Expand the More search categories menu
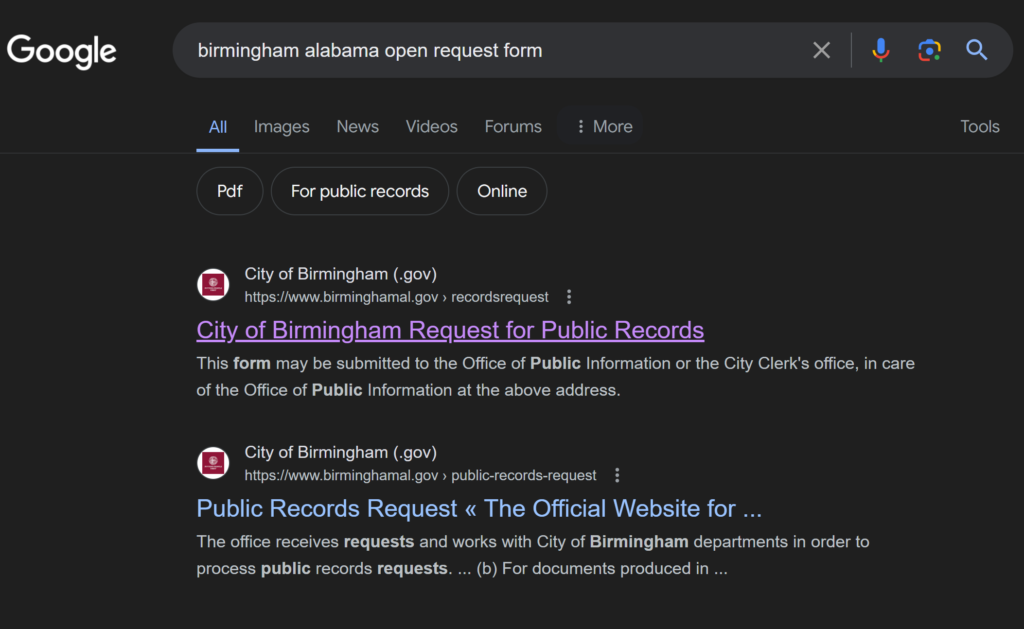Screen dimensions: 1024x629 603,127
